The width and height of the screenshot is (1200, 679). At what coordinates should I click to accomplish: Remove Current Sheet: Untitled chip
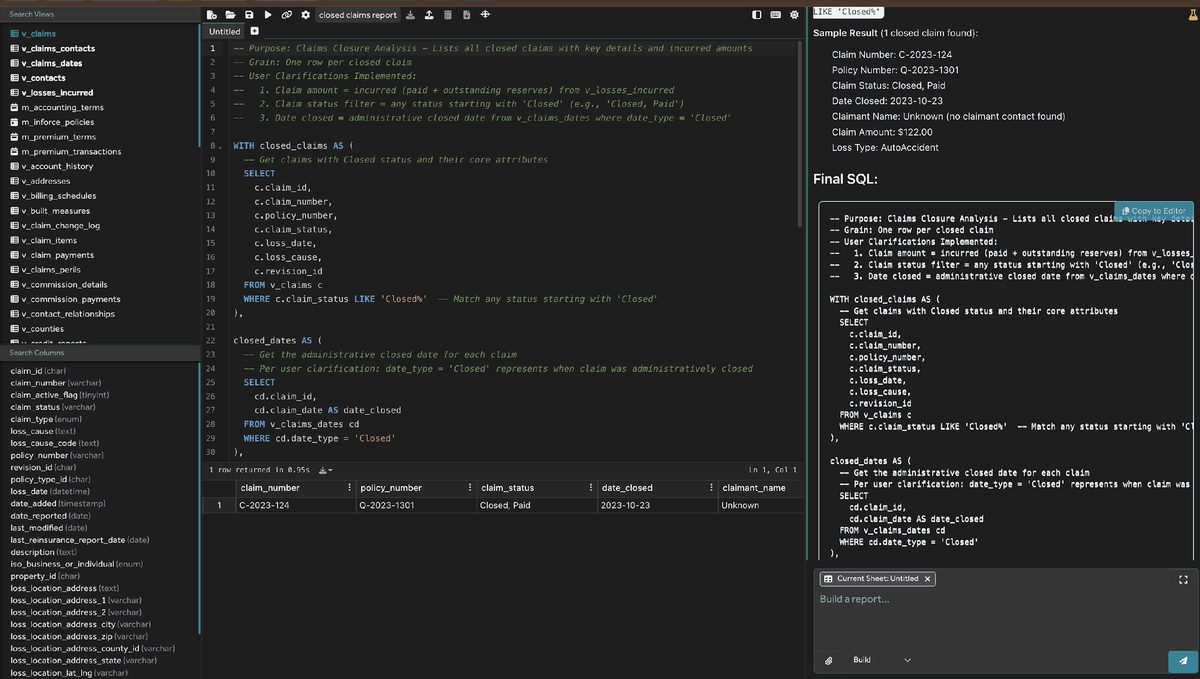(x=927, y=579)
